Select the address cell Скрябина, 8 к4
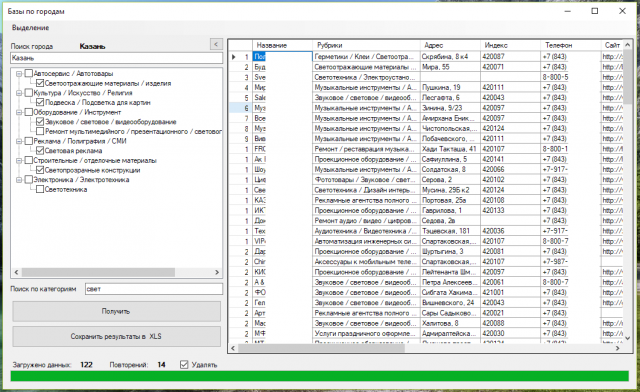 tap(450, 57)
